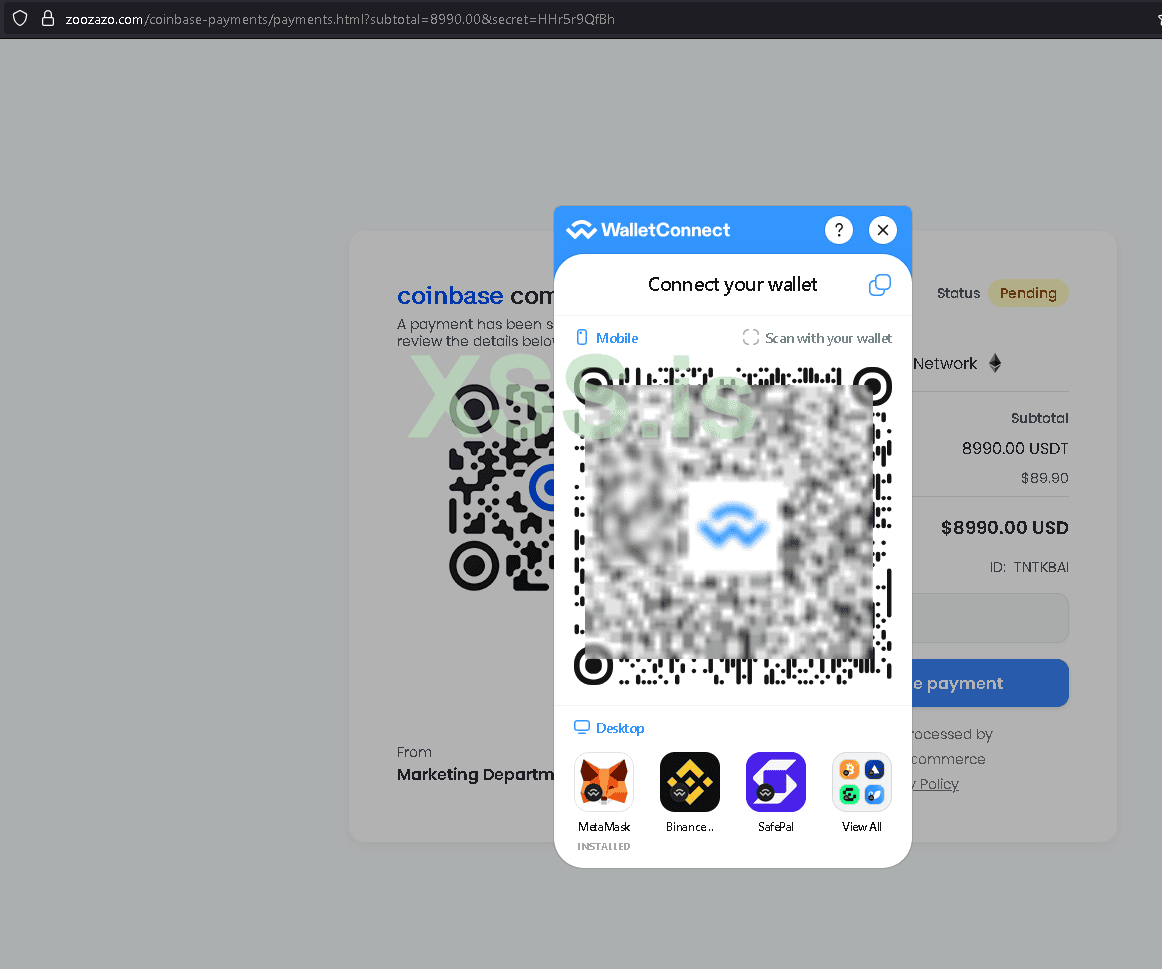Screen dimensions: 1162x969
Task: Click the '$89.90' fee value
Action: pyautogui.click(x=1044, y=478)
